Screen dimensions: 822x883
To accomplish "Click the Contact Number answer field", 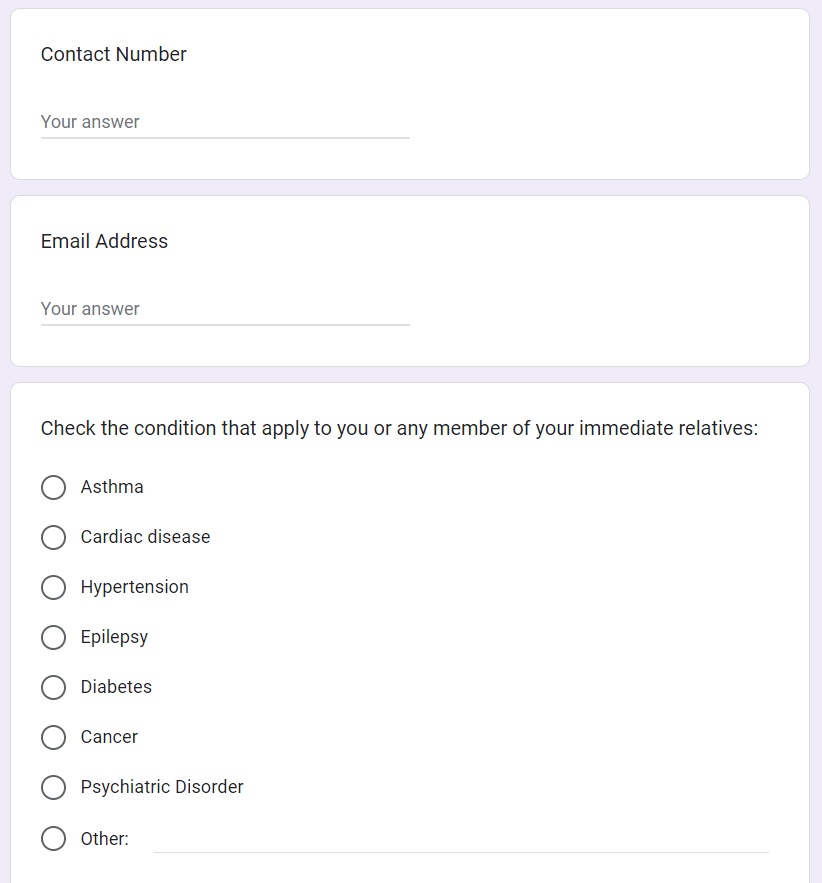I will (x=225, y=122).
